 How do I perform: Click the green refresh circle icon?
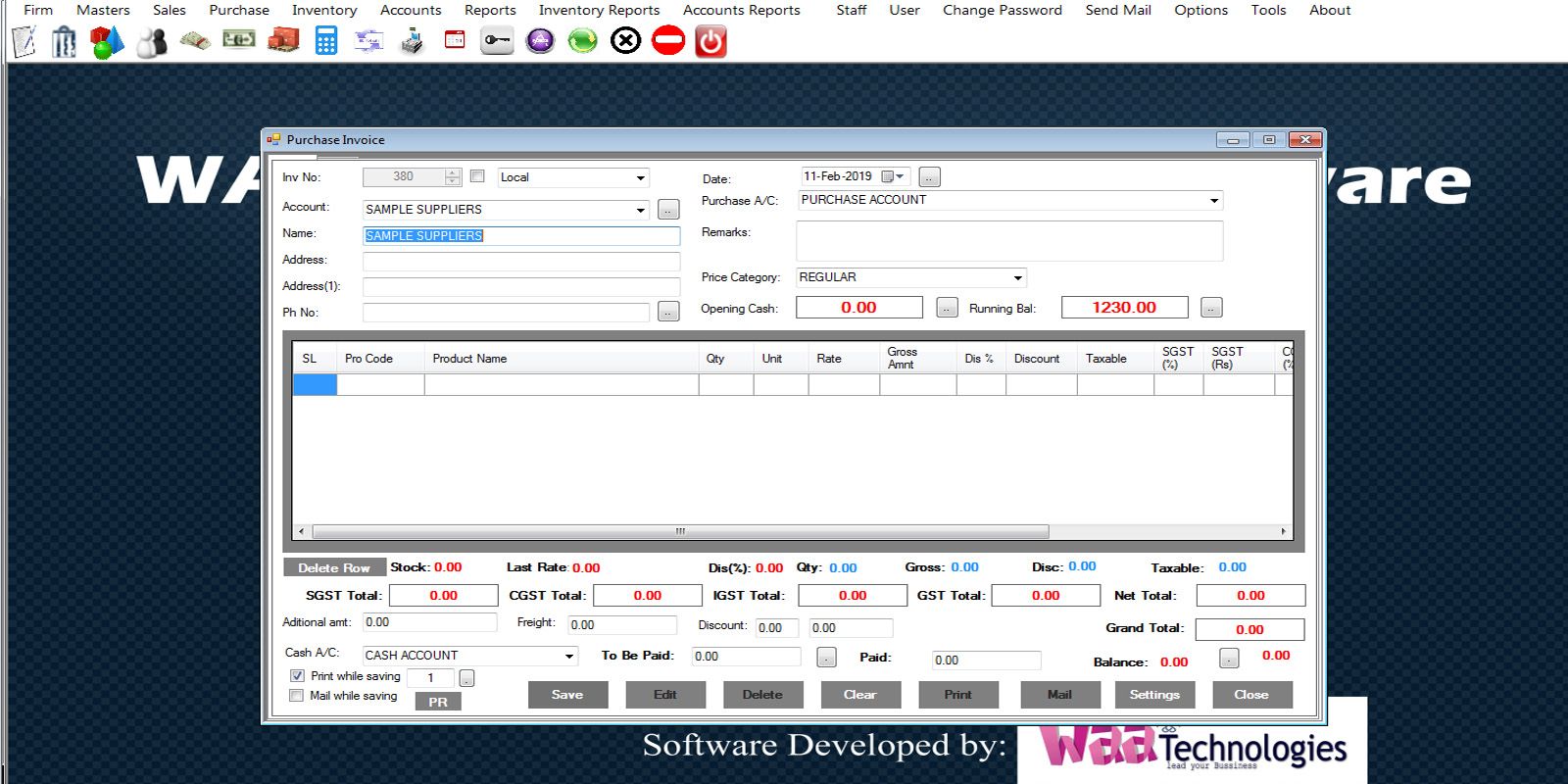[582, 41]
